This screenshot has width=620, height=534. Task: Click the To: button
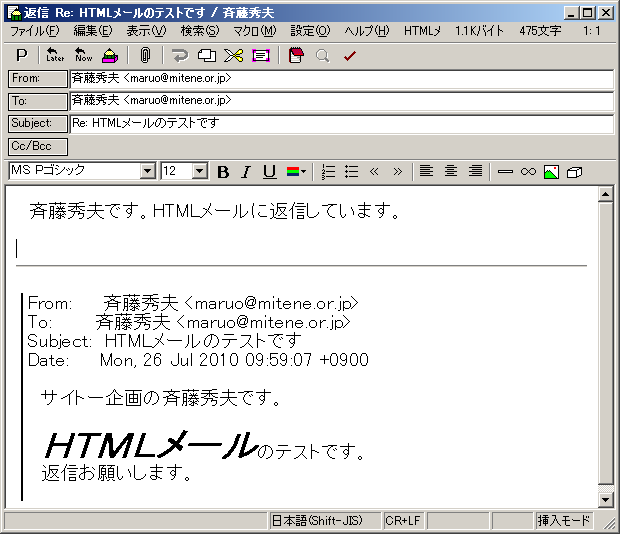[x=38, y=102]
